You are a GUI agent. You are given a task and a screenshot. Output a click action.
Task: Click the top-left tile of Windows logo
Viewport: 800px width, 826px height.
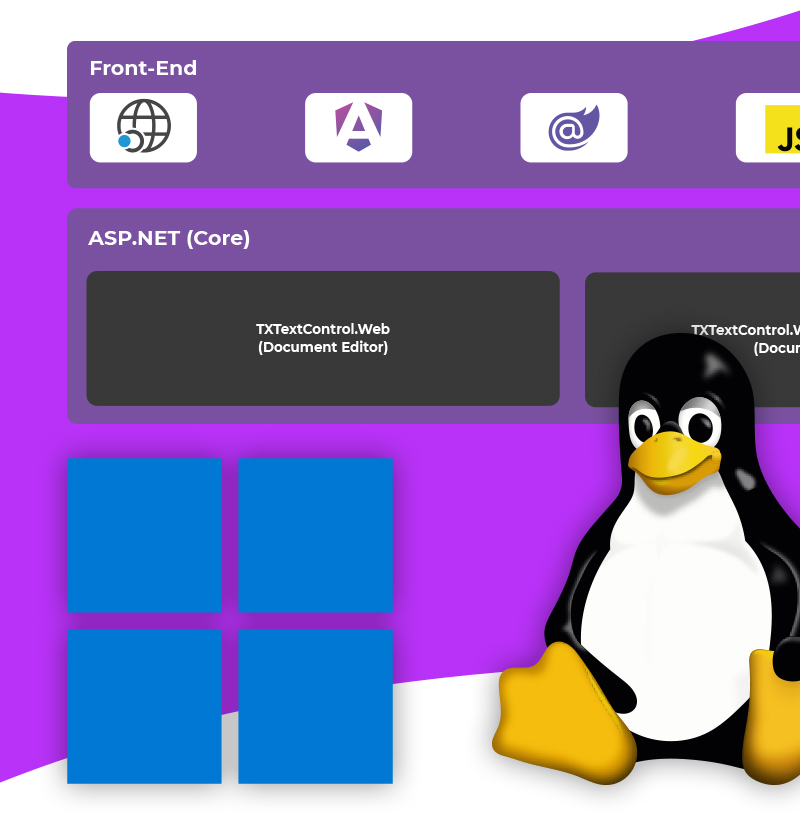point(144,534)
